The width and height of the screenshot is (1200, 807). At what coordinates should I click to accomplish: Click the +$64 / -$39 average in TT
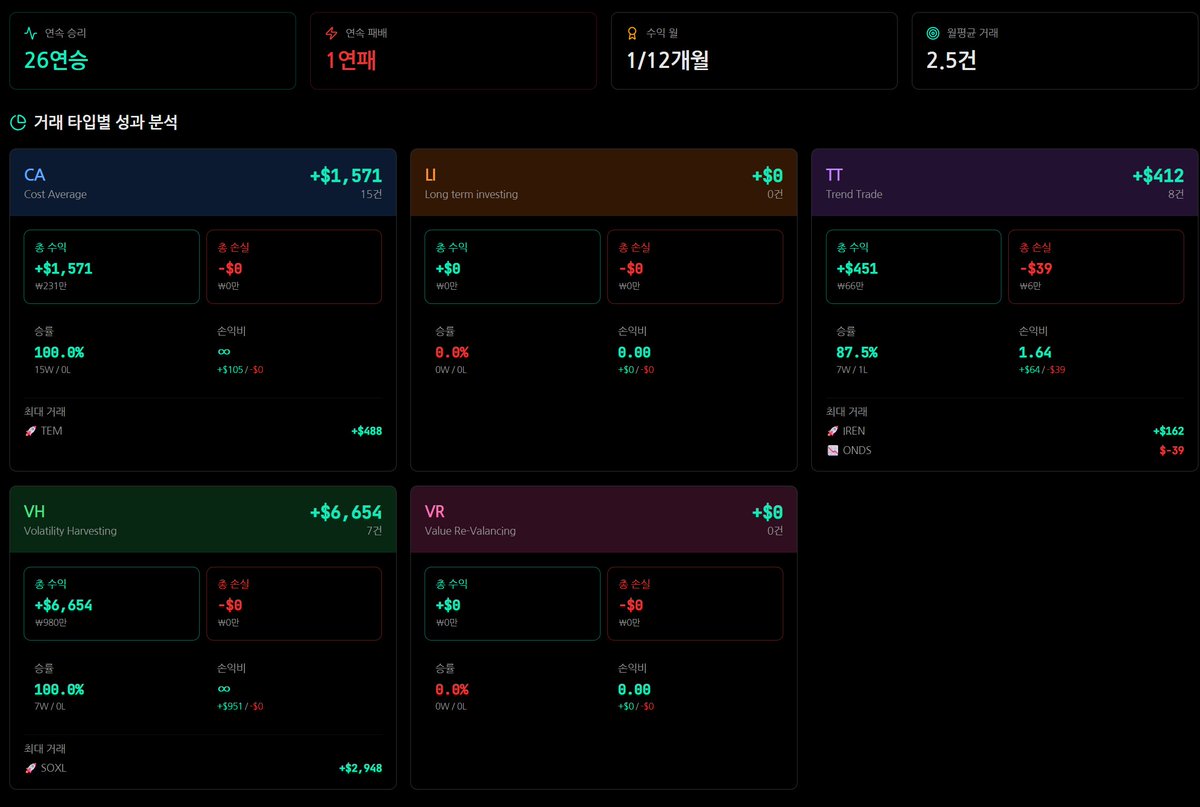click(x=1043, y=370)
